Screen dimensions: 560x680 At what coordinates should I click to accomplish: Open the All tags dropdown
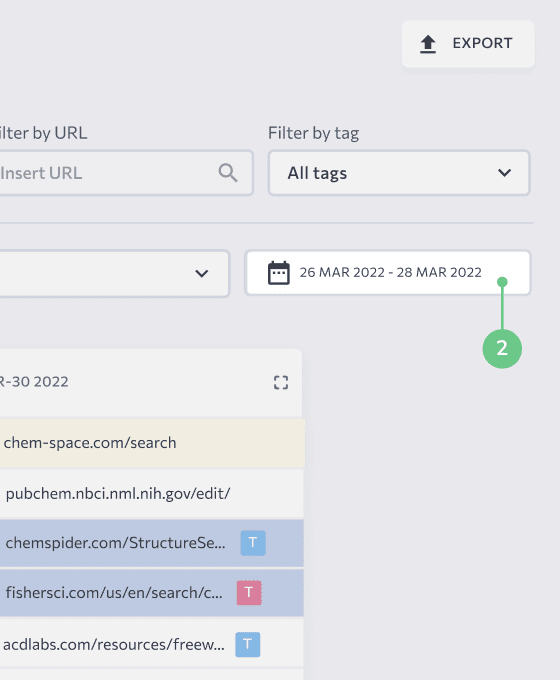pos(399,173)
